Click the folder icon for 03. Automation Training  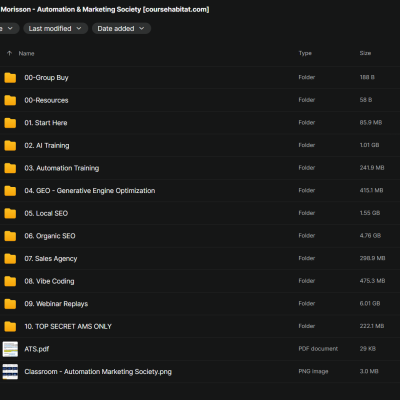pos(10,168)
